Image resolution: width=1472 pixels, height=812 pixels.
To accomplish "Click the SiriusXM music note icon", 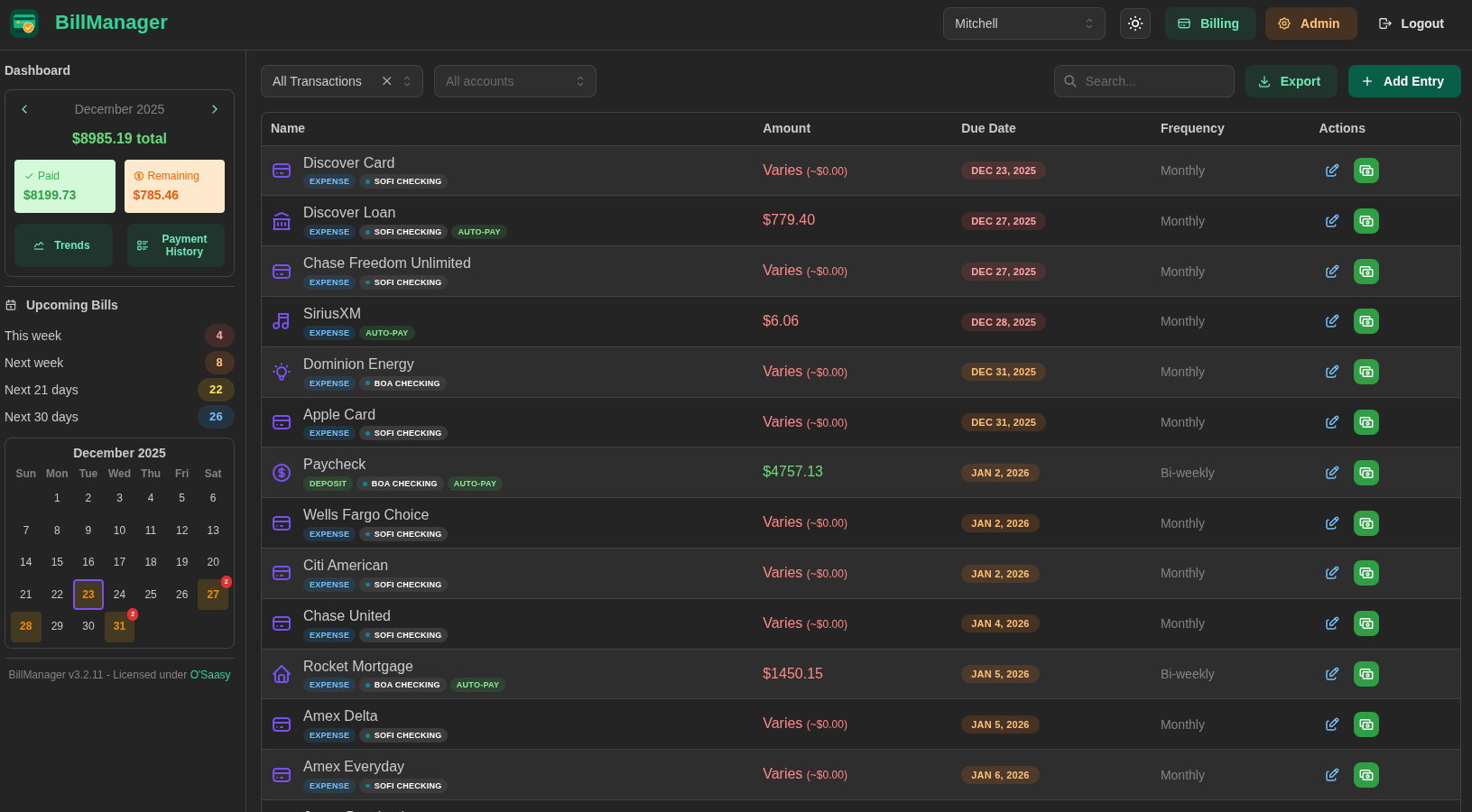I will 281,321.
